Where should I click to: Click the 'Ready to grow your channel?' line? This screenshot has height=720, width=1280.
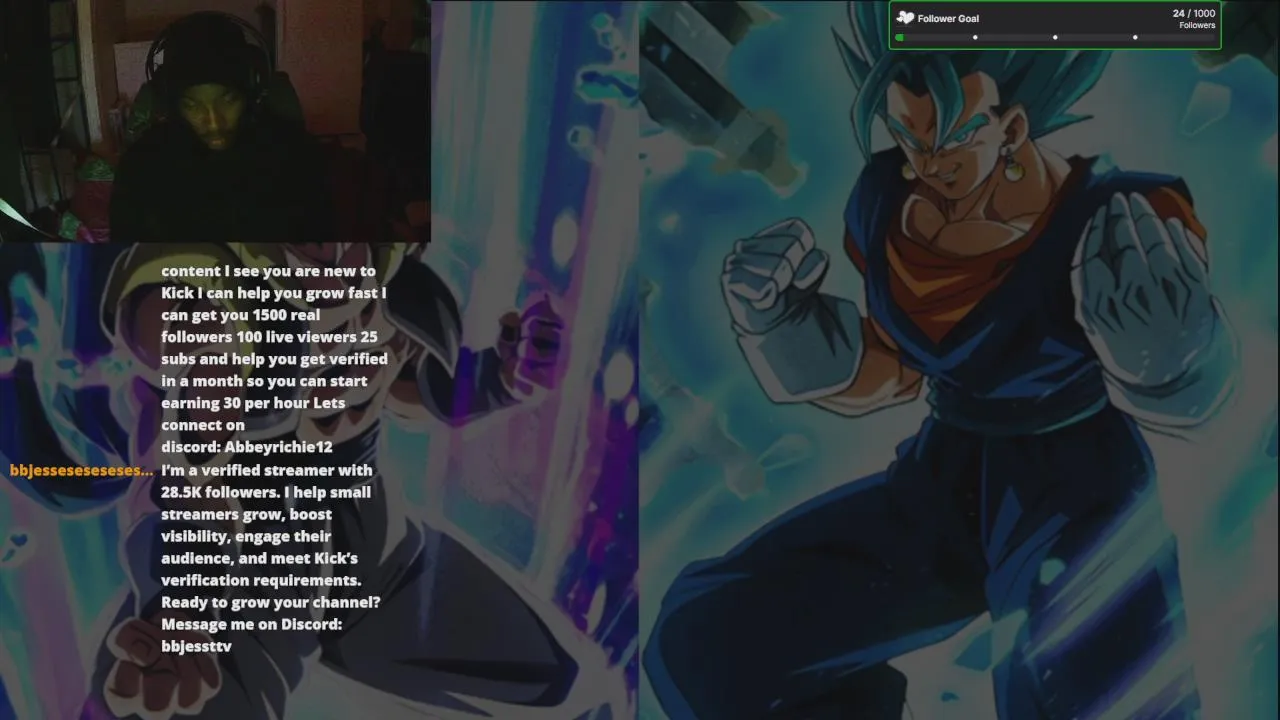click(x=270, y=602)
